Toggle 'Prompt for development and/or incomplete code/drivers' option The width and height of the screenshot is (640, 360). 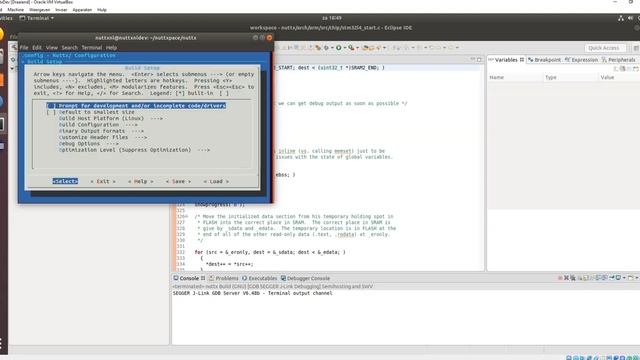click(x=136, y=106)
